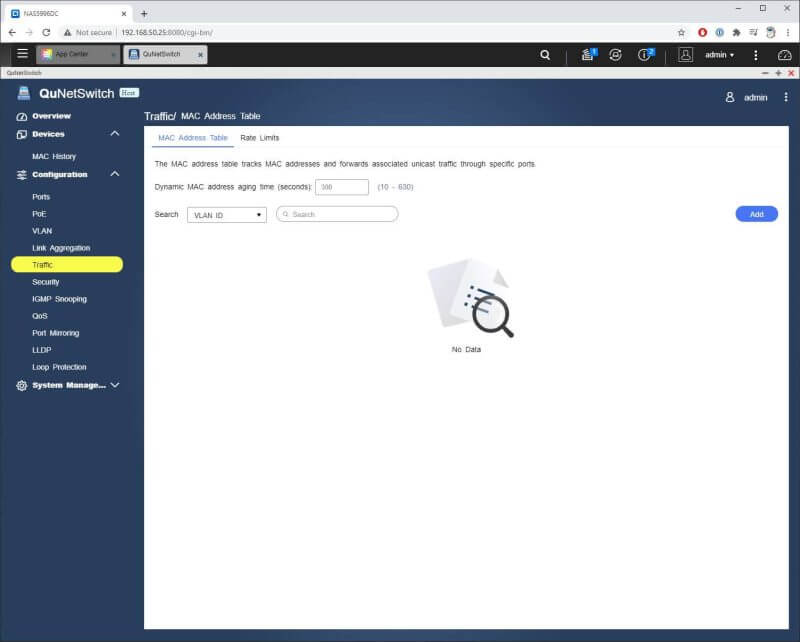Open the Overview page
The height and width of the screenshot is (642, 800).
[52, 116]
